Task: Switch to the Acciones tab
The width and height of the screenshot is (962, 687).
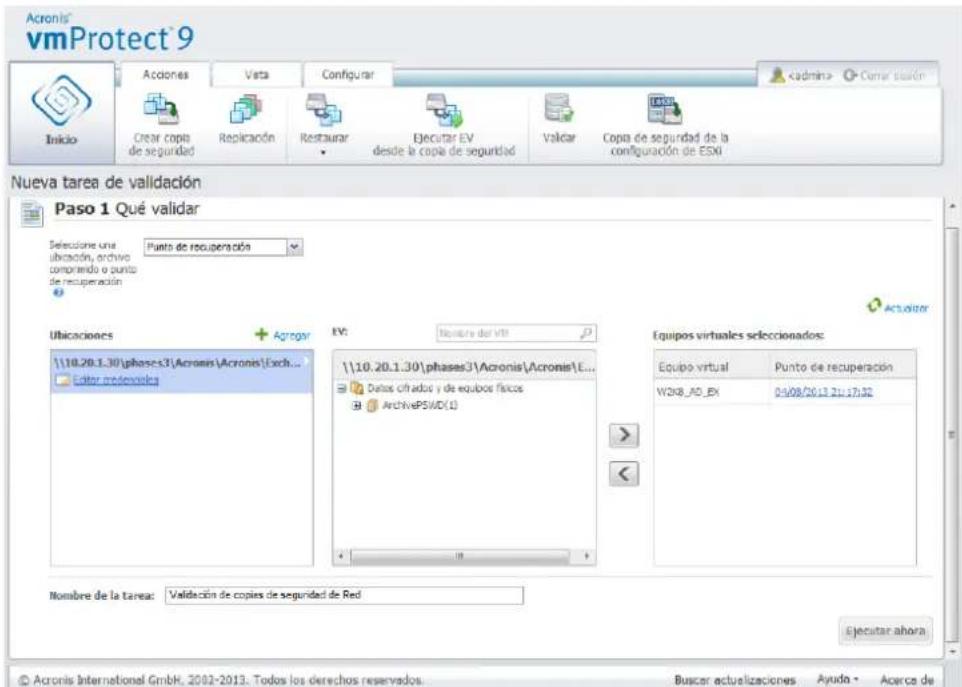Action: point(166,75)
